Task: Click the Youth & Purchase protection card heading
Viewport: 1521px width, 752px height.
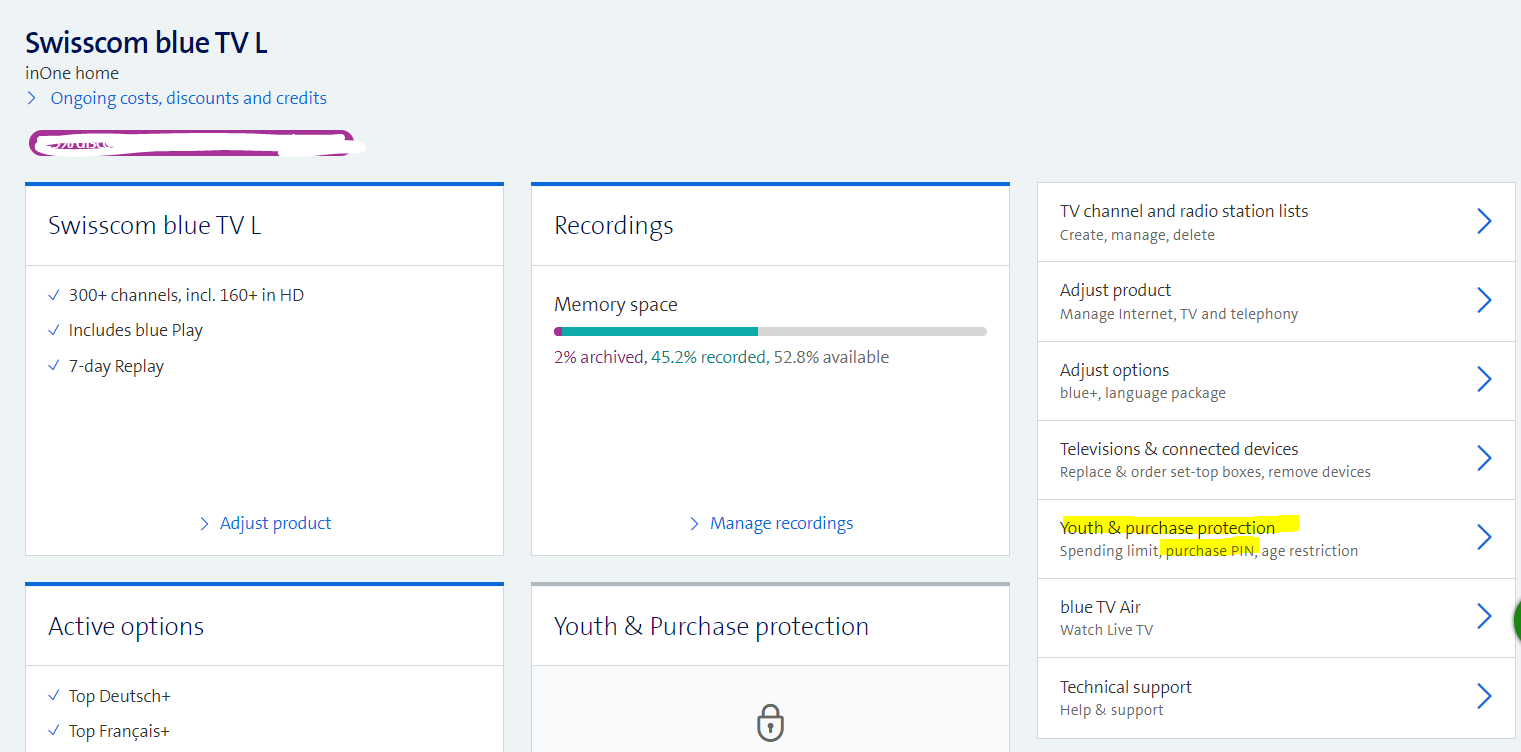Action: [711, 626]
